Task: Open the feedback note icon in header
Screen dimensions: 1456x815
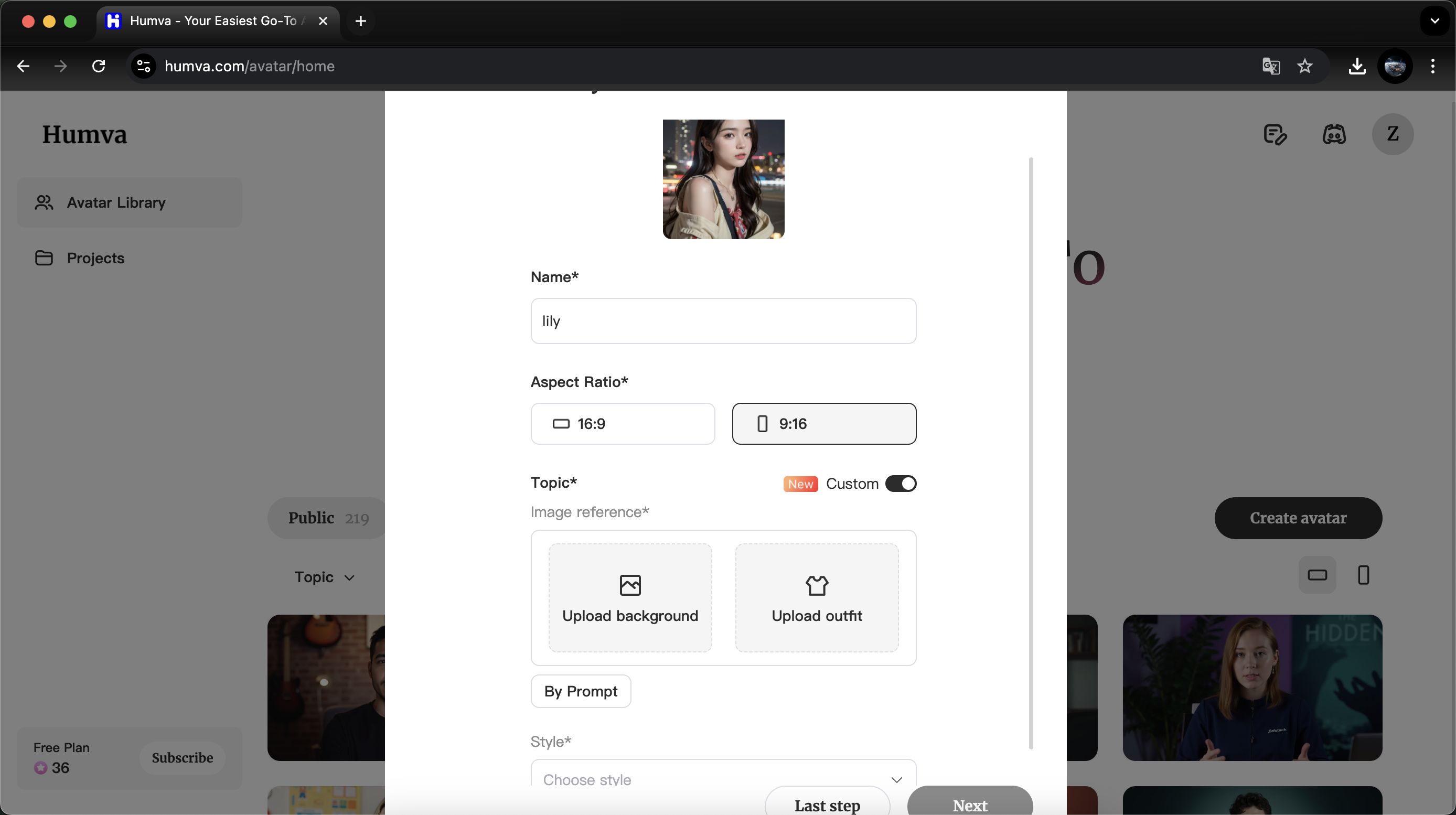Action: pyautogui.click(x=1275, y=134)
